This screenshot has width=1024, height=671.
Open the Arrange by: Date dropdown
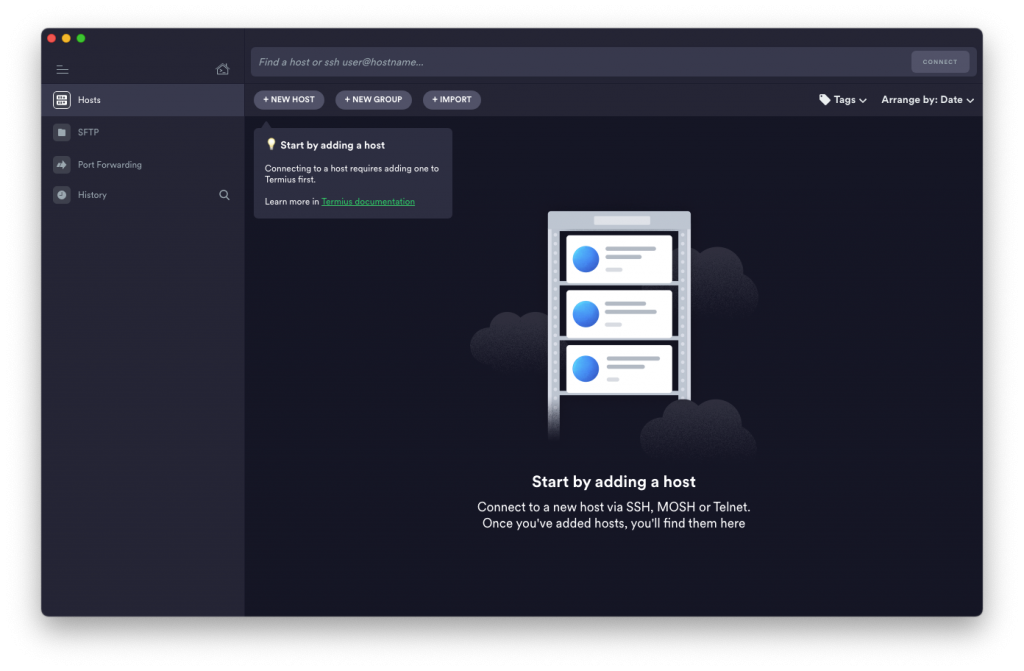[x=927, y=100]
